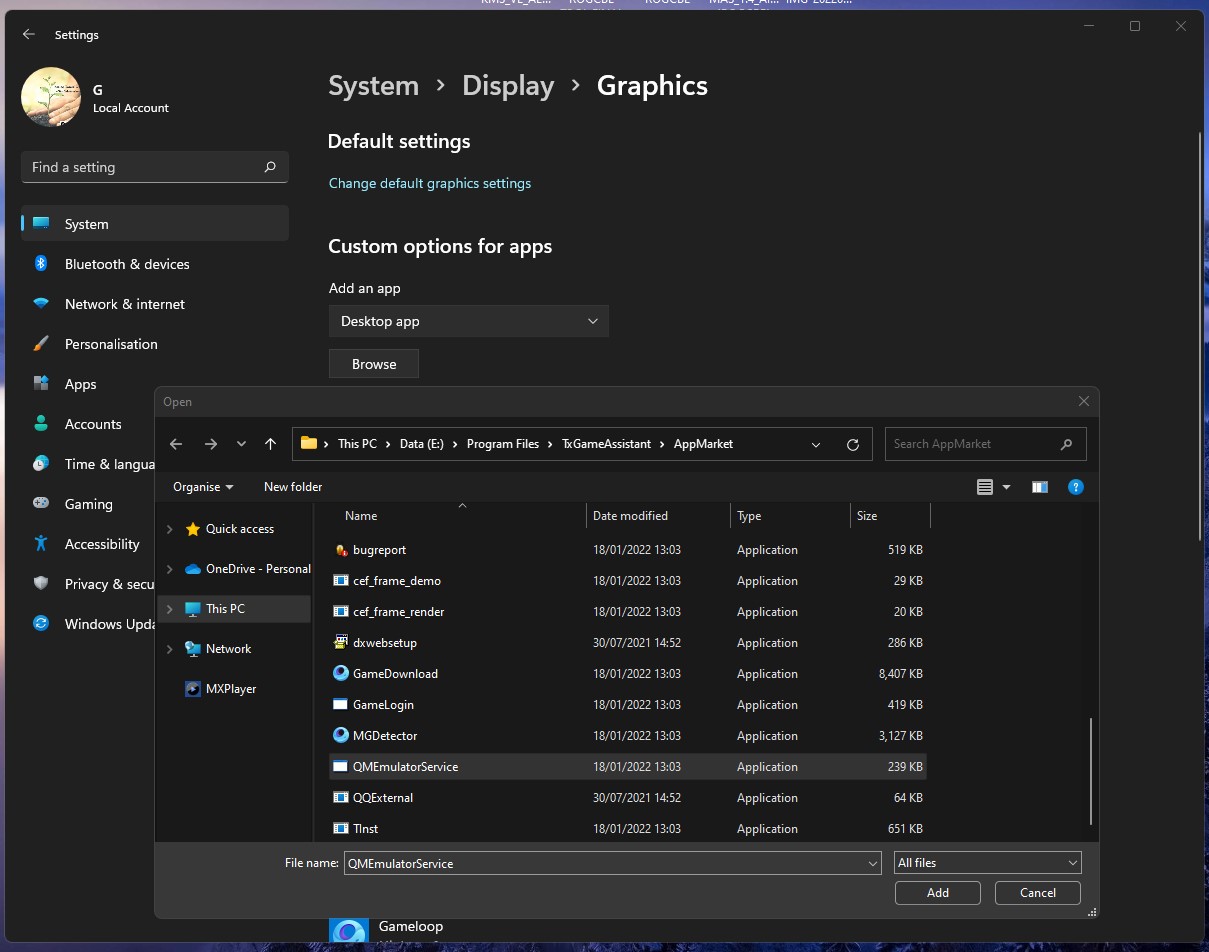The image size is (1209, 952).
Task: Click the cef_frame_render application icon
Action: (340, 612)
